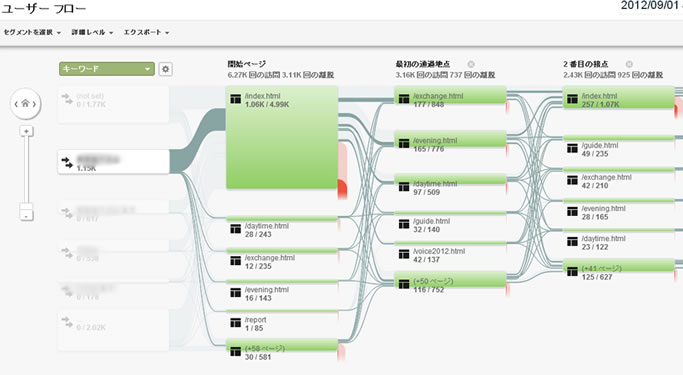Click the (+58 ページ) grouped pages node
The width and height of the screenshot is (683, 375).
tap(282, 351)
